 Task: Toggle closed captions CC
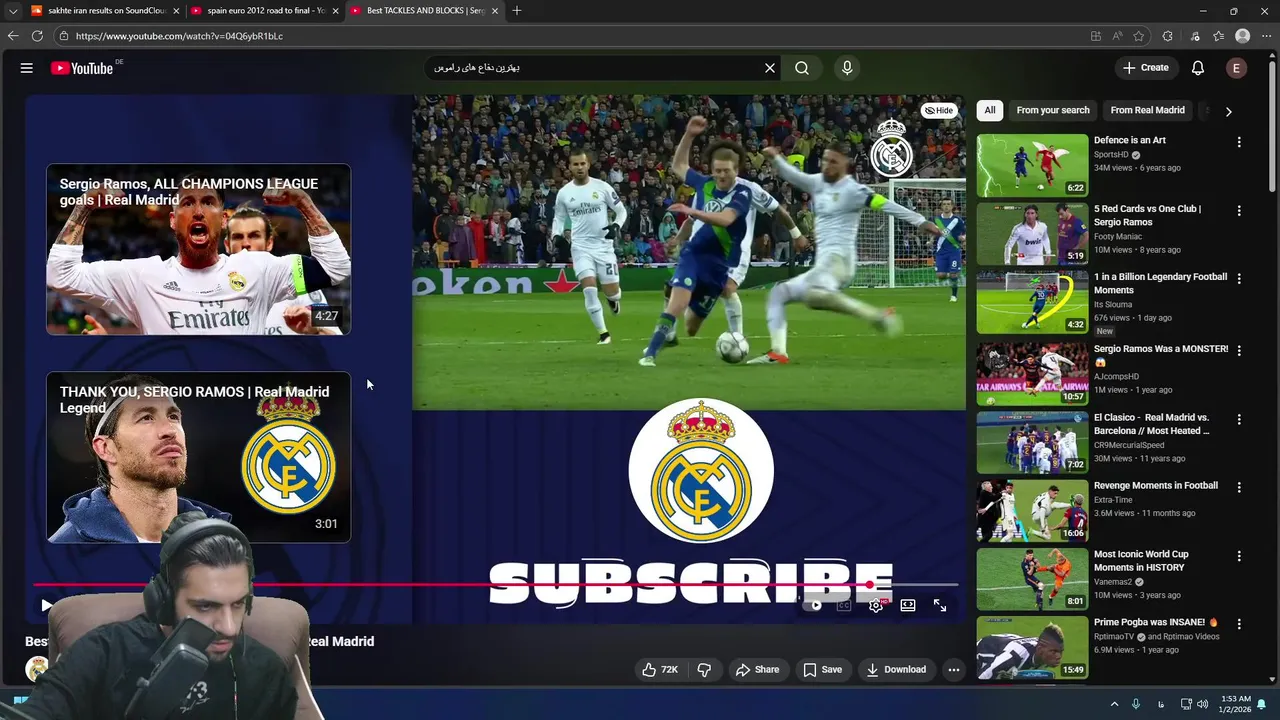pyautogui.click(x=844, y=605)
